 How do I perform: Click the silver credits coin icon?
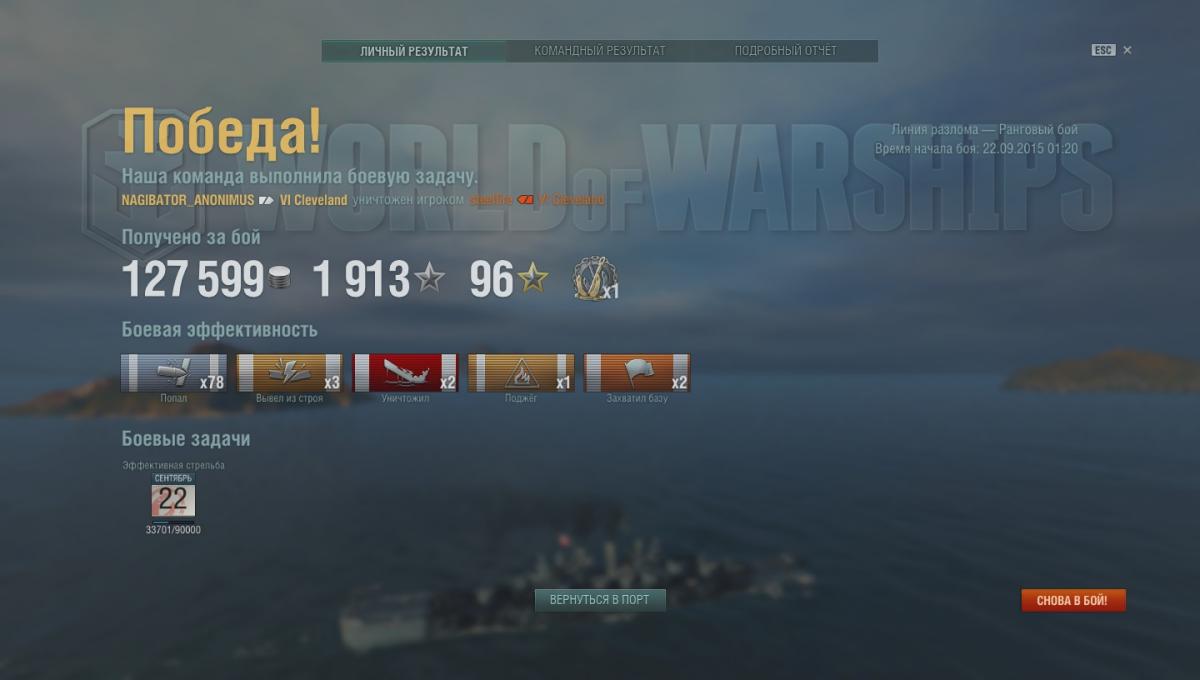click(280, 279)
